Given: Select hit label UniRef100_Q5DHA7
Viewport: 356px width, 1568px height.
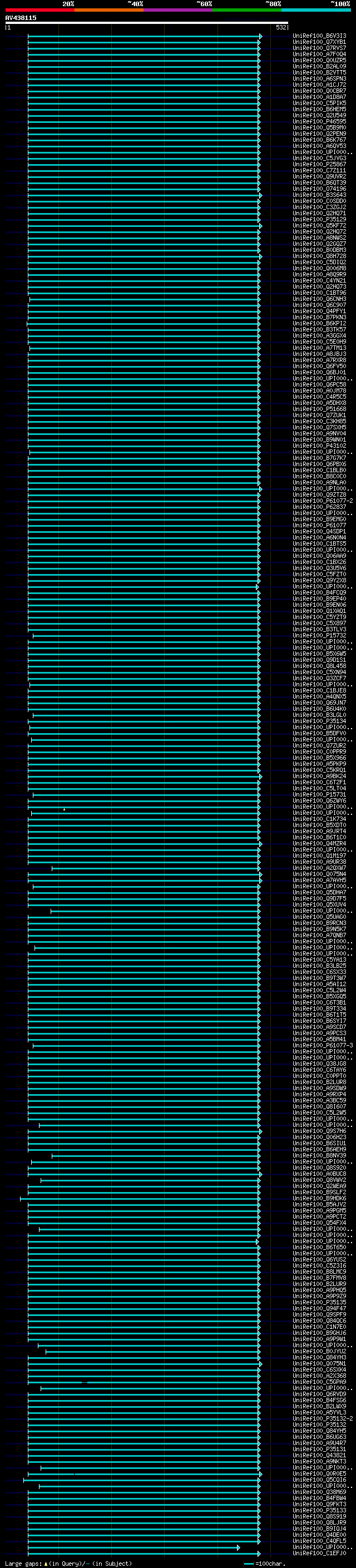Looking at the screenshot, I should point(319,892).
